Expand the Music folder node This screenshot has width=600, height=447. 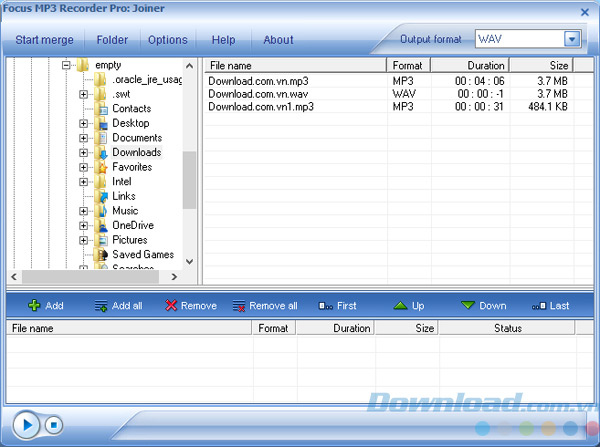83,210
